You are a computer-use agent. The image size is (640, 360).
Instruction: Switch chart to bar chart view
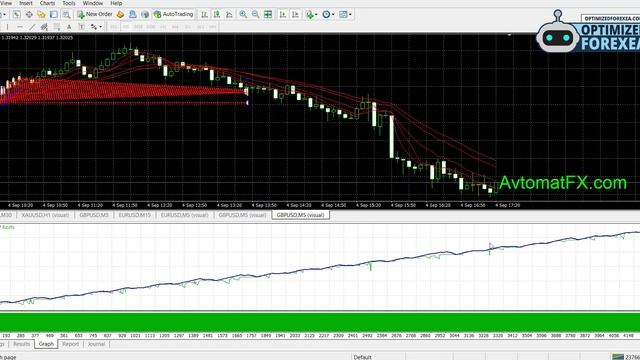point(204,15)
